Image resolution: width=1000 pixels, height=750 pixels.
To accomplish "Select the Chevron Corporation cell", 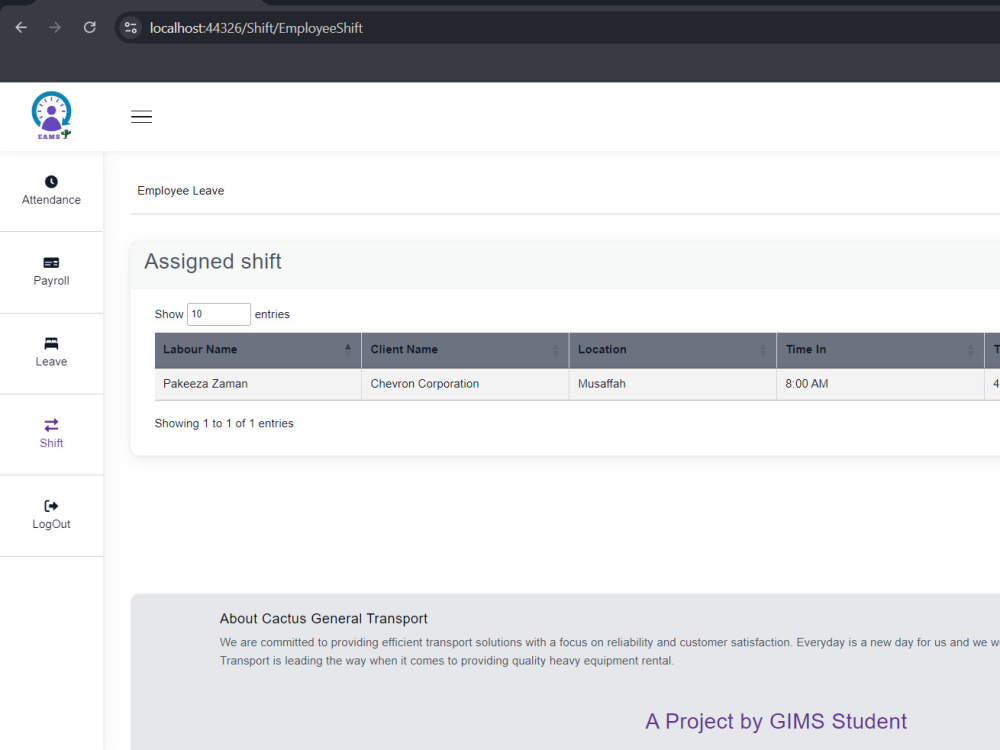I will pyautogui.click(x=465, y=384).
